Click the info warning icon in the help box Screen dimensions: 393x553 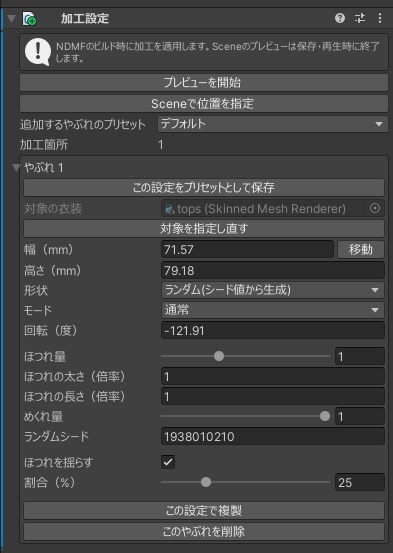pyautogui.click(x=38, y=52)
